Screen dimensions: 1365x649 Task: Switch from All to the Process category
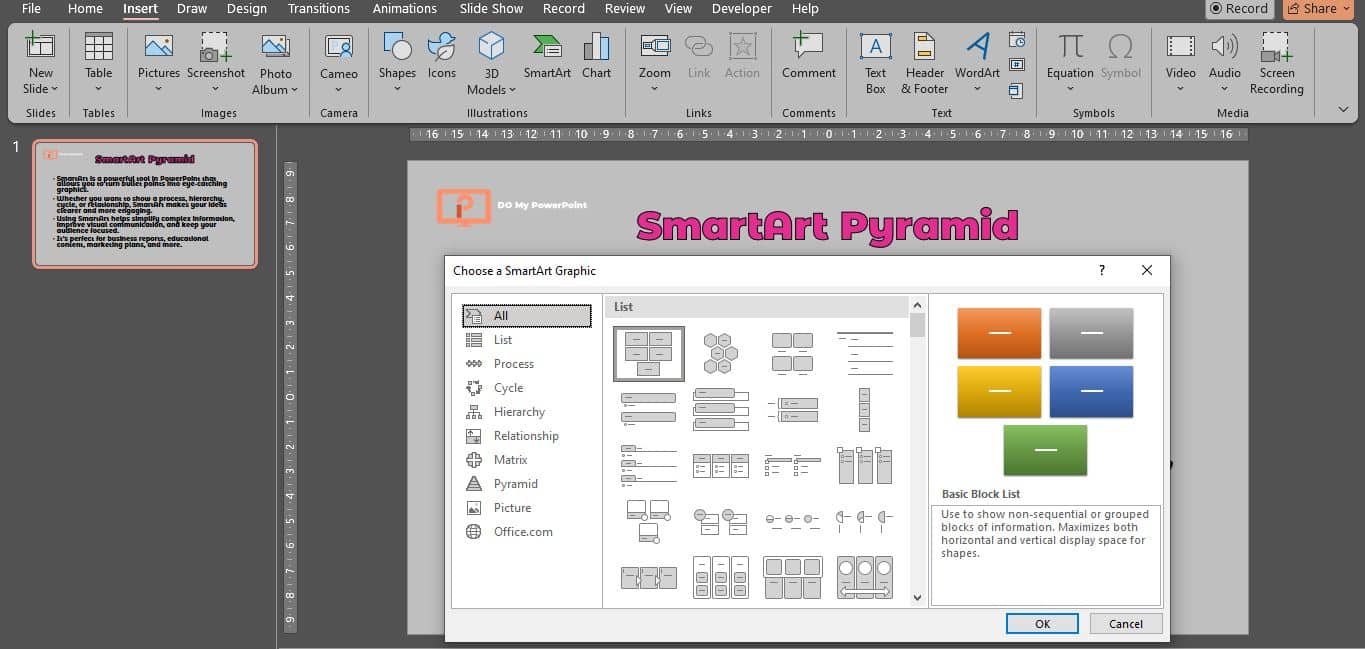click(x=512, y=363)
